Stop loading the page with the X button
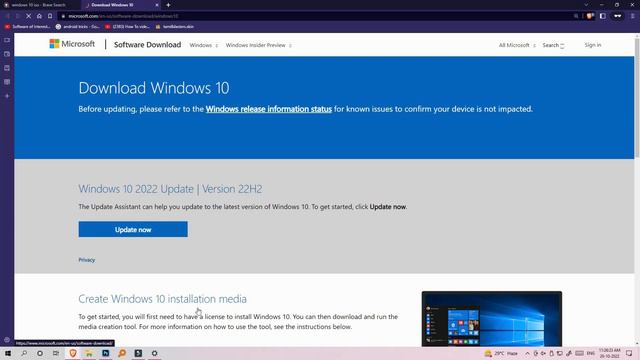Screen dimensions: 640x360 29,16
